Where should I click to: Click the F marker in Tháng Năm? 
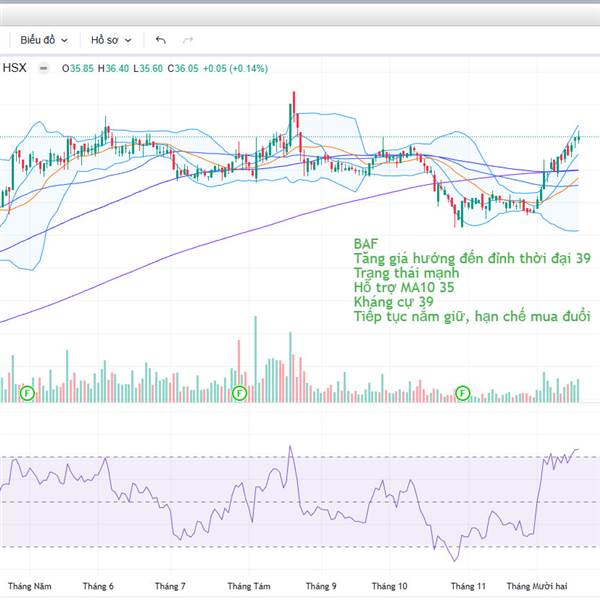click(27, 393)
